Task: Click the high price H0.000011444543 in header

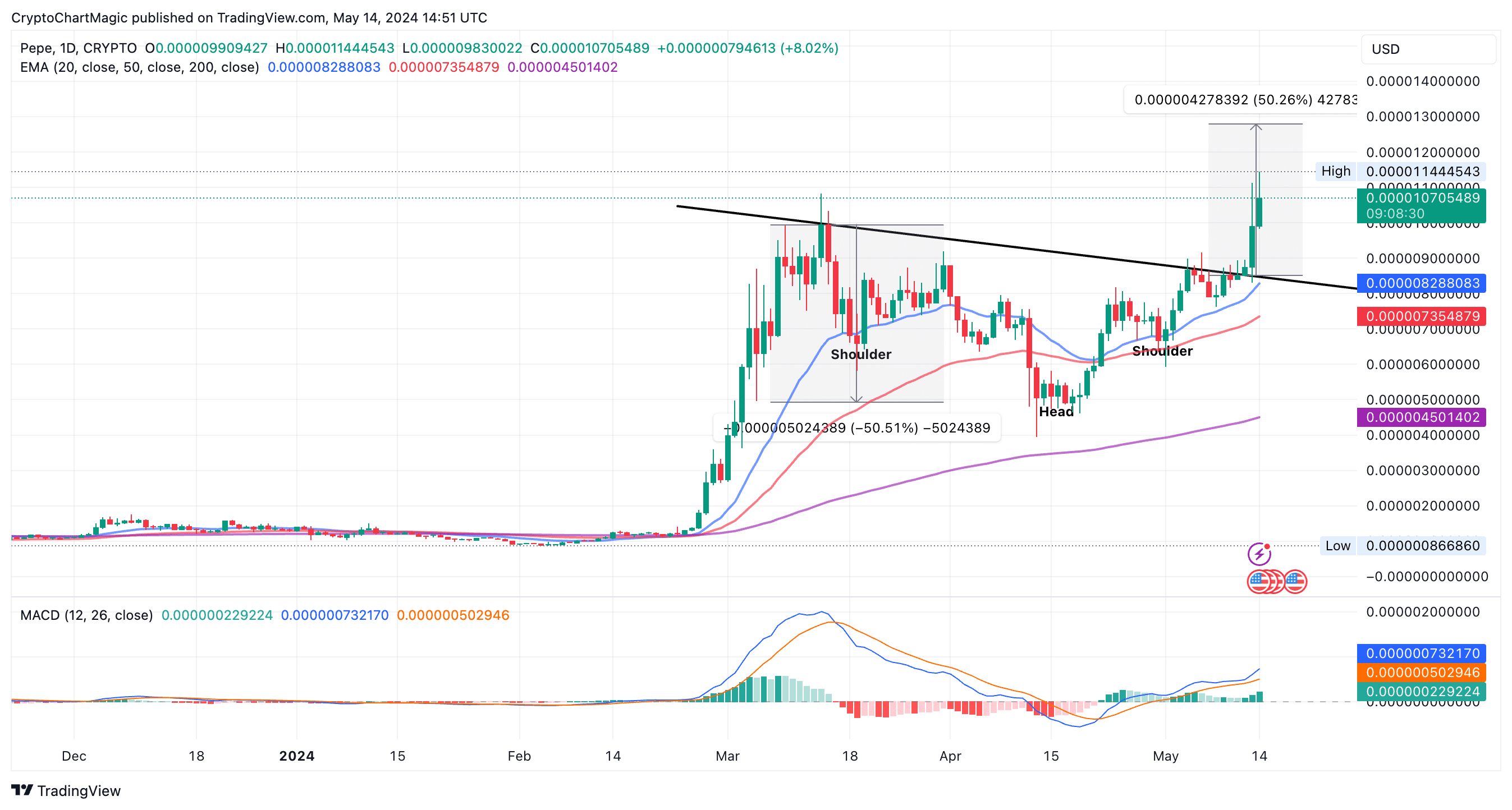Action: click(335, 48)
